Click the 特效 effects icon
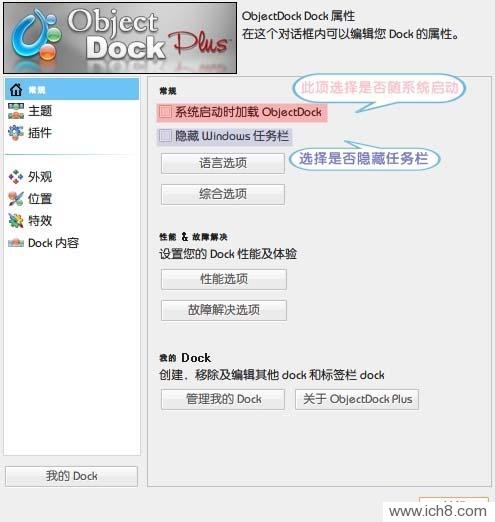Screen dimensions: 495x522 click(x=16, y=221)
